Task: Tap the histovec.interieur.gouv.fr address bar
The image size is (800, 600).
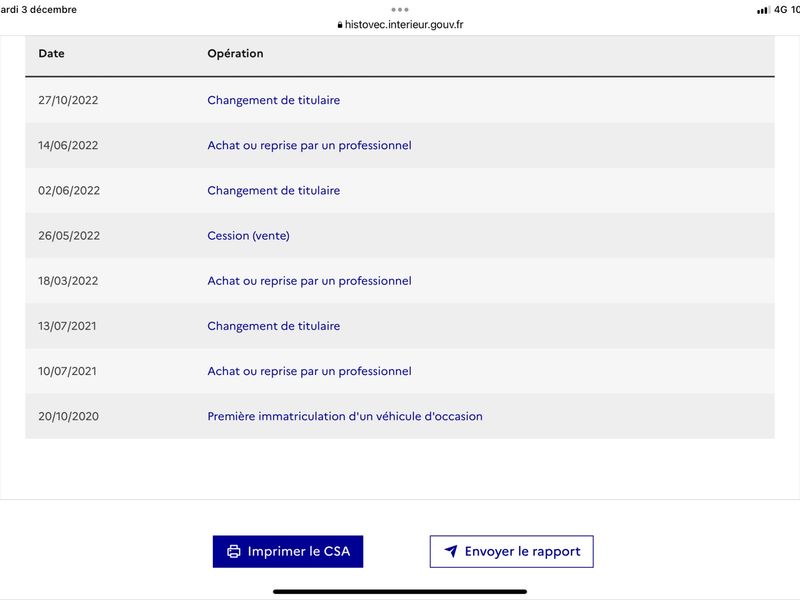Action: coord(401,24)
